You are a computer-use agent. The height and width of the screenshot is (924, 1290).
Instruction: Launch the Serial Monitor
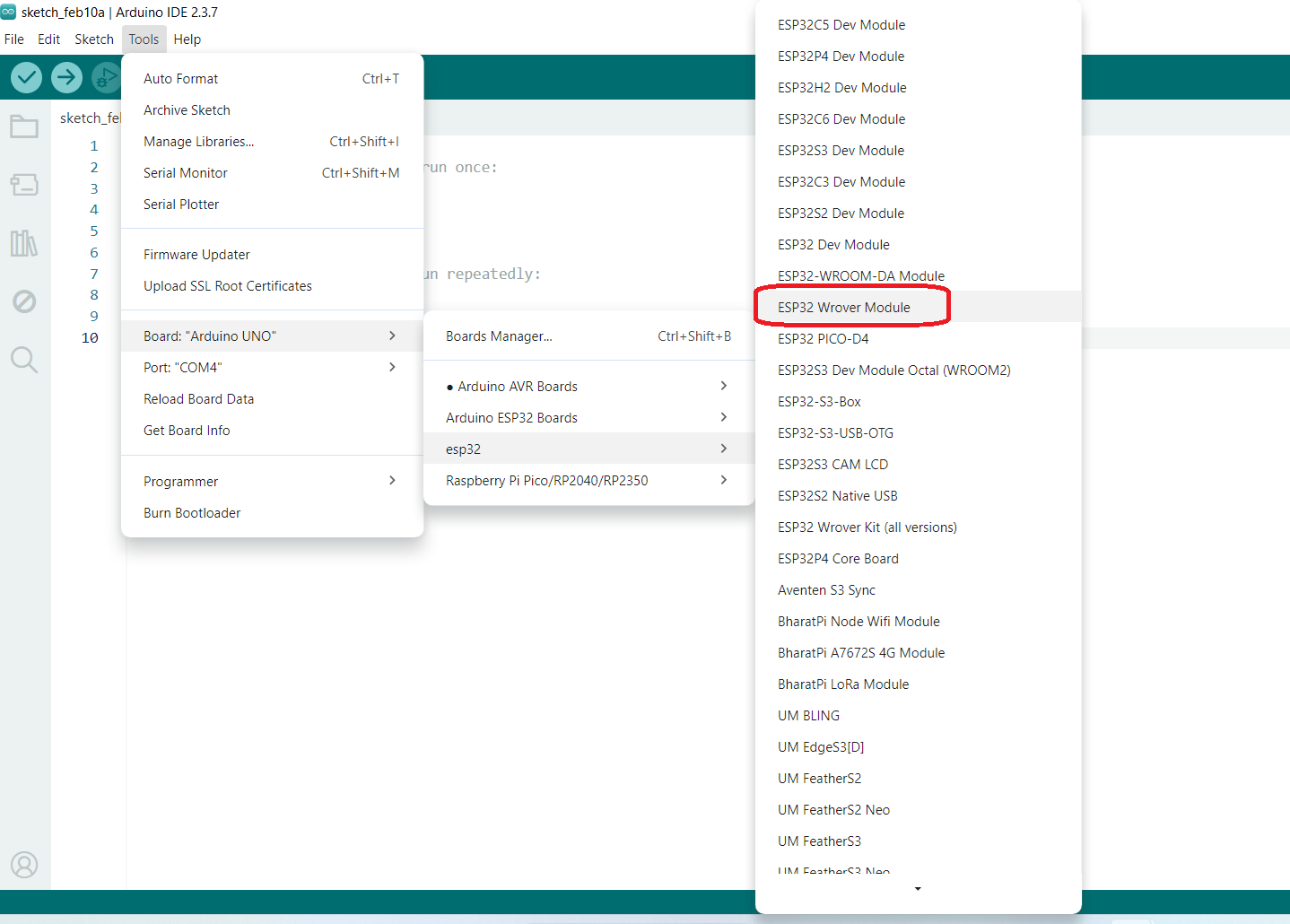272,173
